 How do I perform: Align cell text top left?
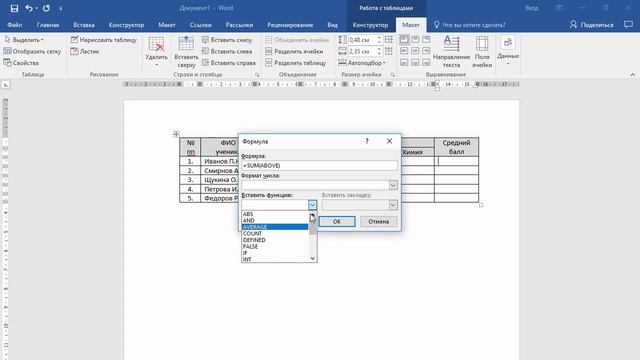(x=404, y=40)
